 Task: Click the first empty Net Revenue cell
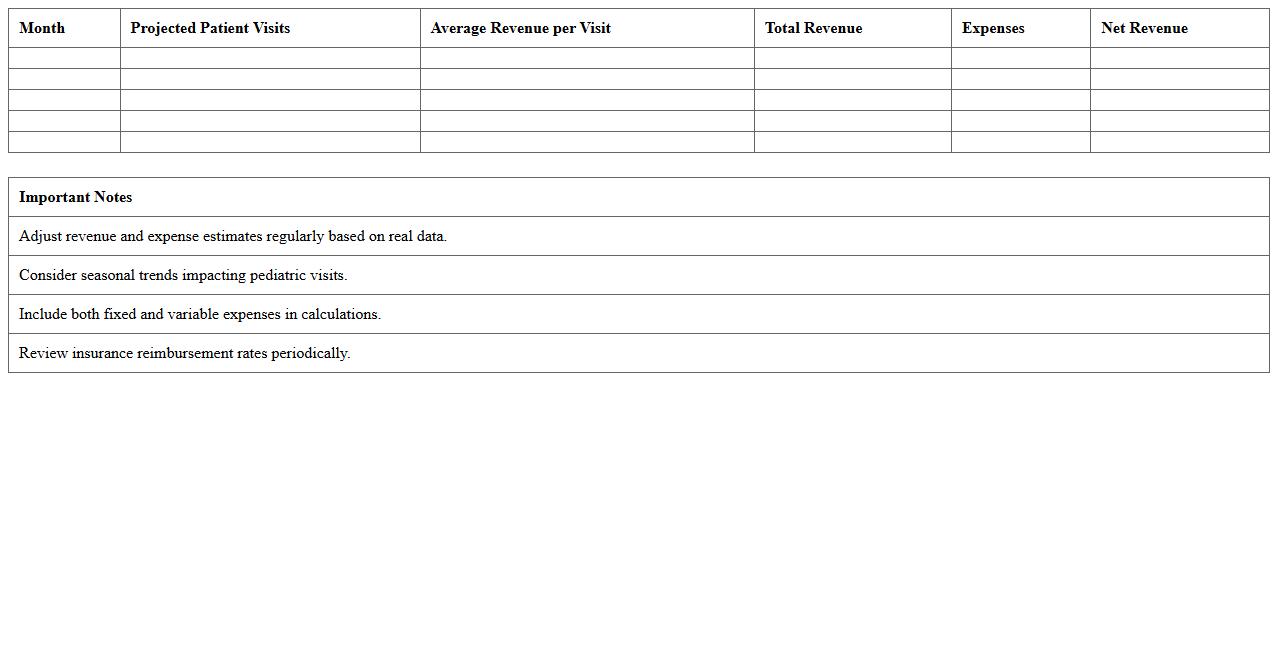[1180, 58]
